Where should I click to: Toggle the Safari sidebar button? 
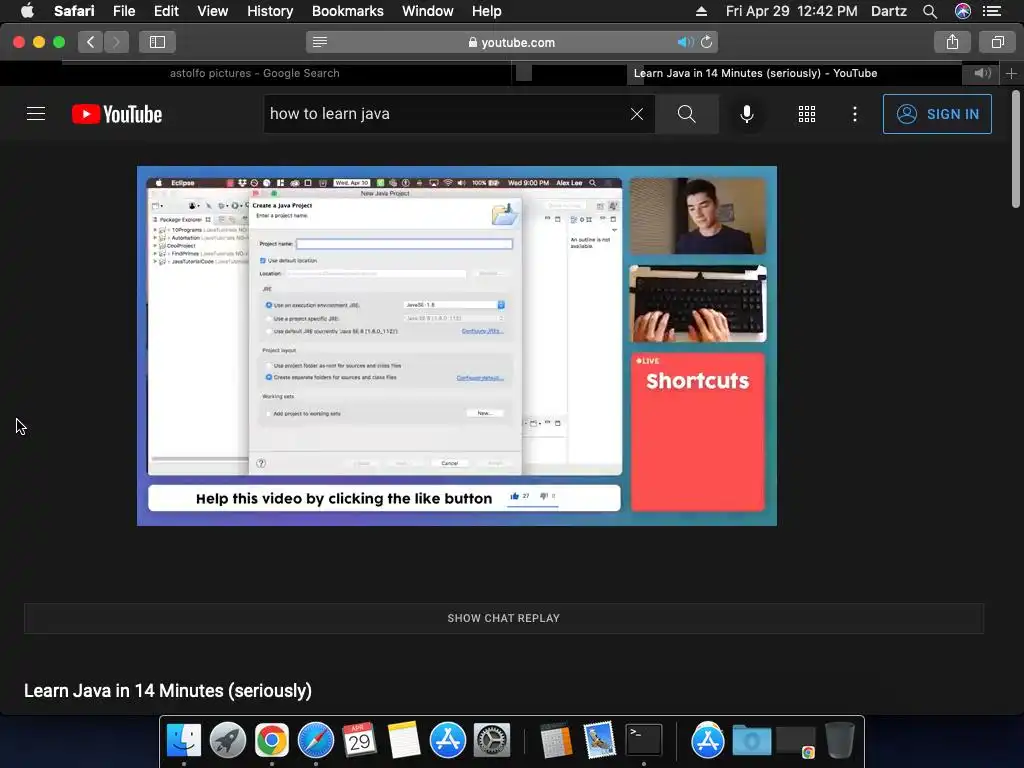[x=157, y=42]
